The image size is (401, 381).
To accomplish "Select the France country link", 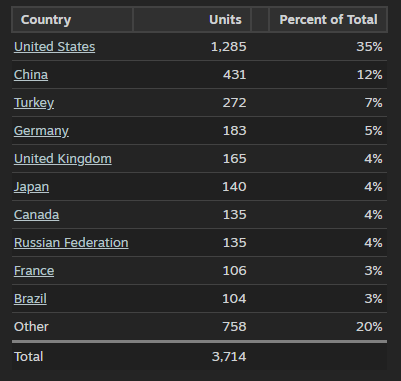I will point(34,271).
